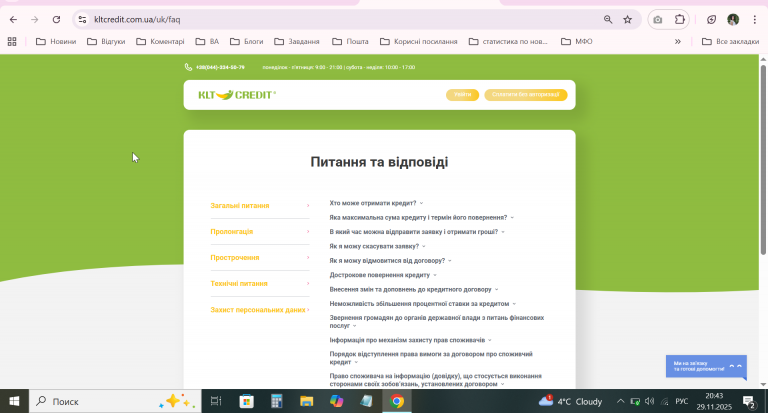Screen dimensions: 768x413
Task: Click the browser forward arrow
Action: point(35,20)
